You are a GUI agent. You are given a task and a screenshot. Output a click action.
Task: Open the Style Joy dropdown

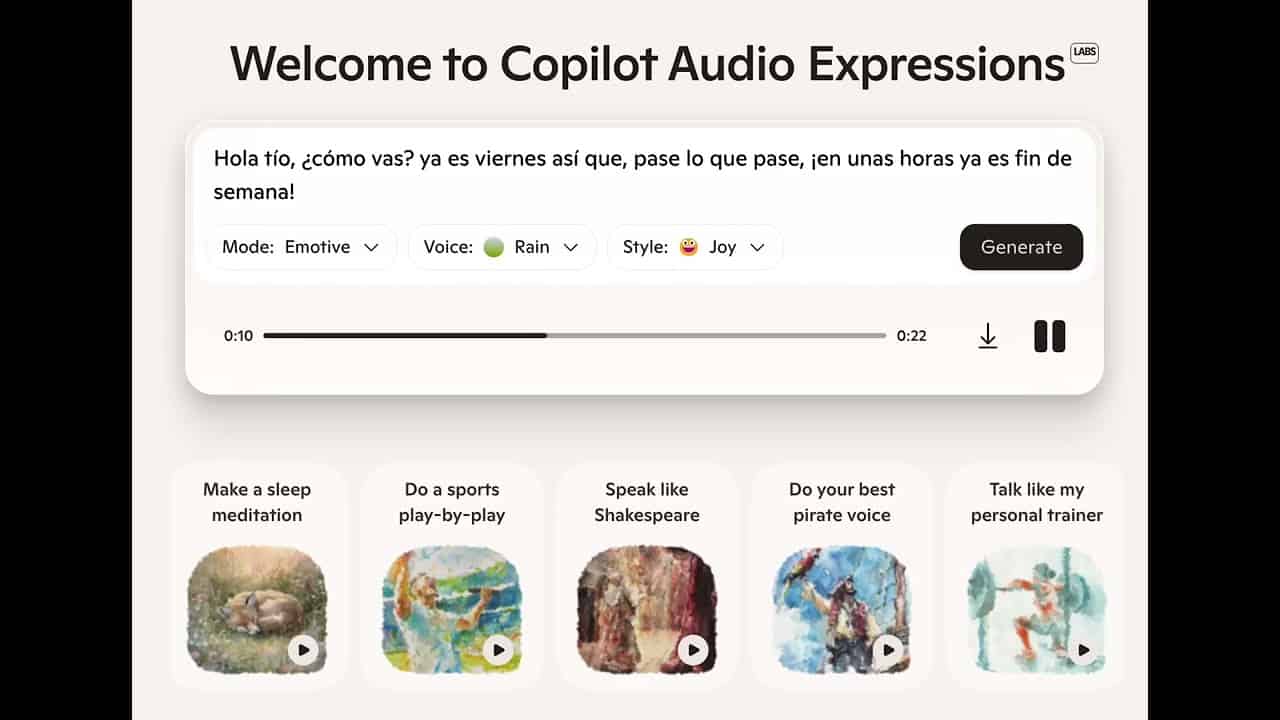(695, 247)
